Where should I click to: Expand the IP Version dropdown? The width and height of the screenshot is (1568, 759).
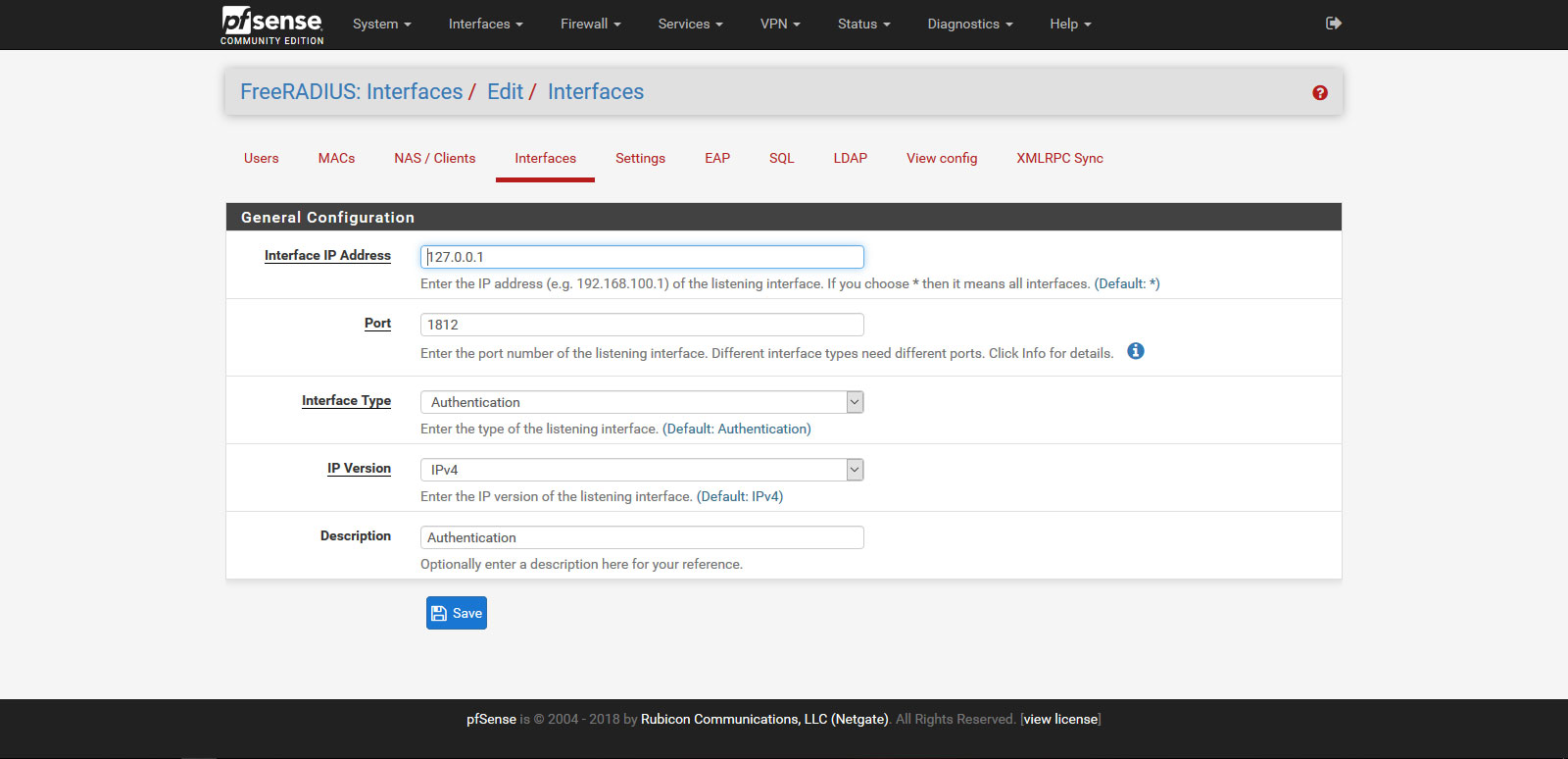click(642, 470)
